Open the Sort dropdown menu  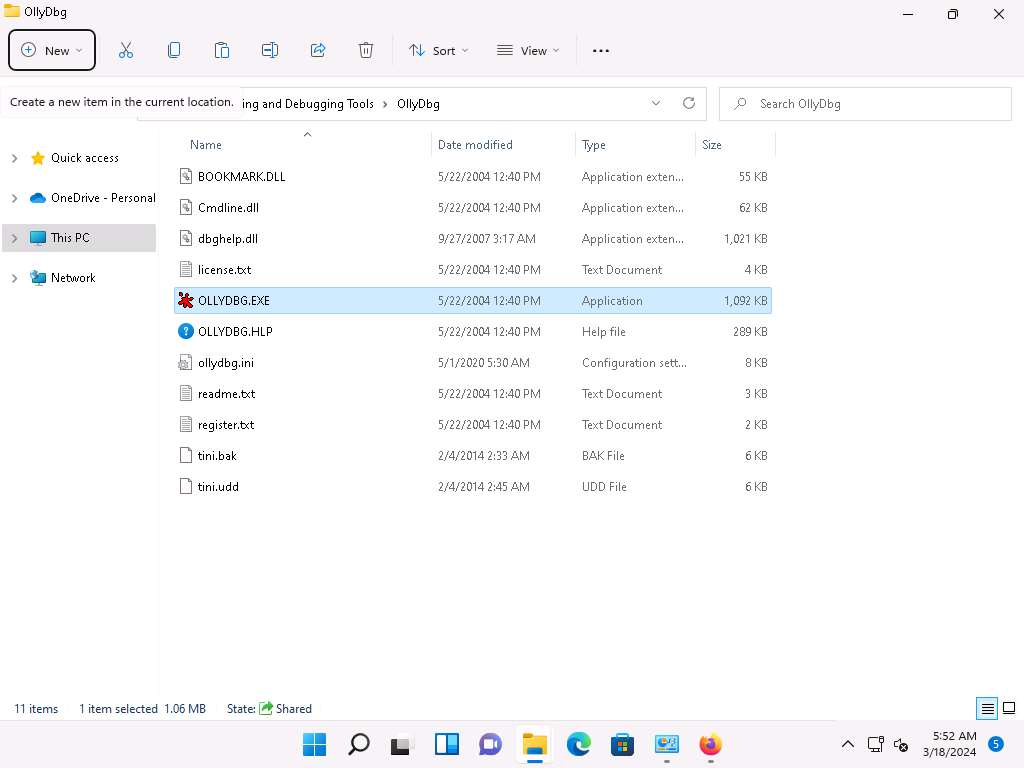point(438,50)
